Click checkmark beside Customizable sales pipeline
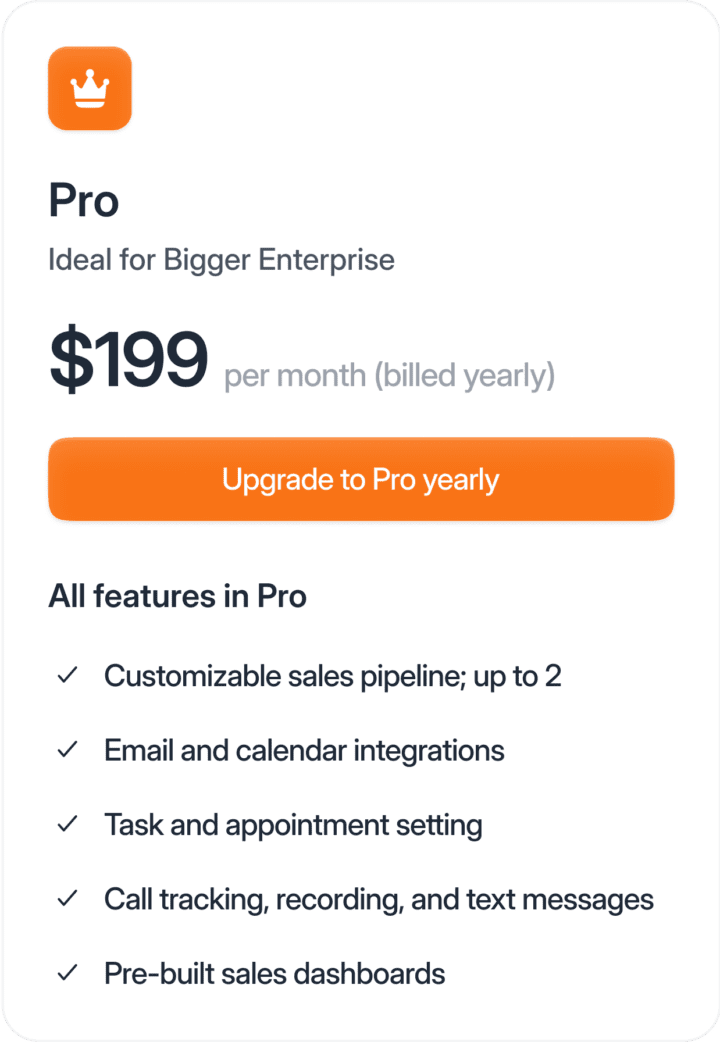The height and width of the screenshot is (1042, 720). (68, 676)
